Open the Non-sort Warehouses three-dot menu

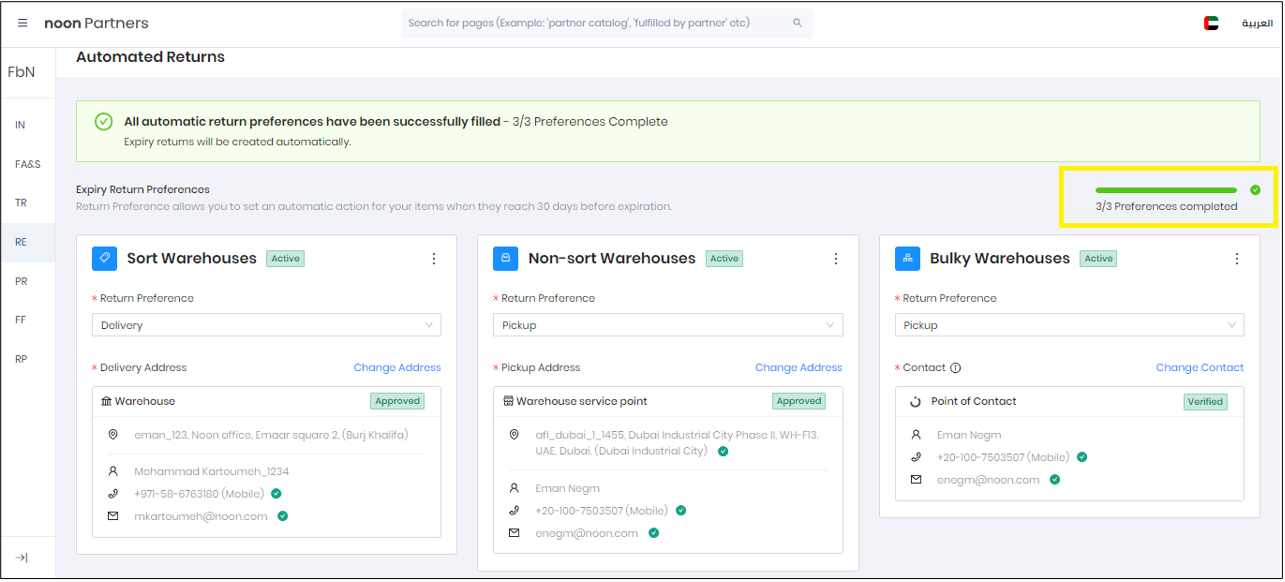coord(836,259)
